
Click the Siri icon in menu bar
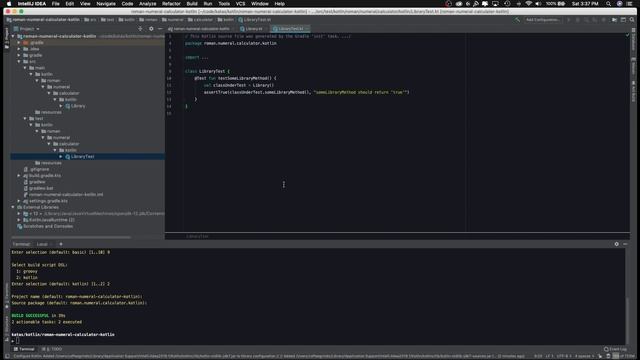coord(619,4)
